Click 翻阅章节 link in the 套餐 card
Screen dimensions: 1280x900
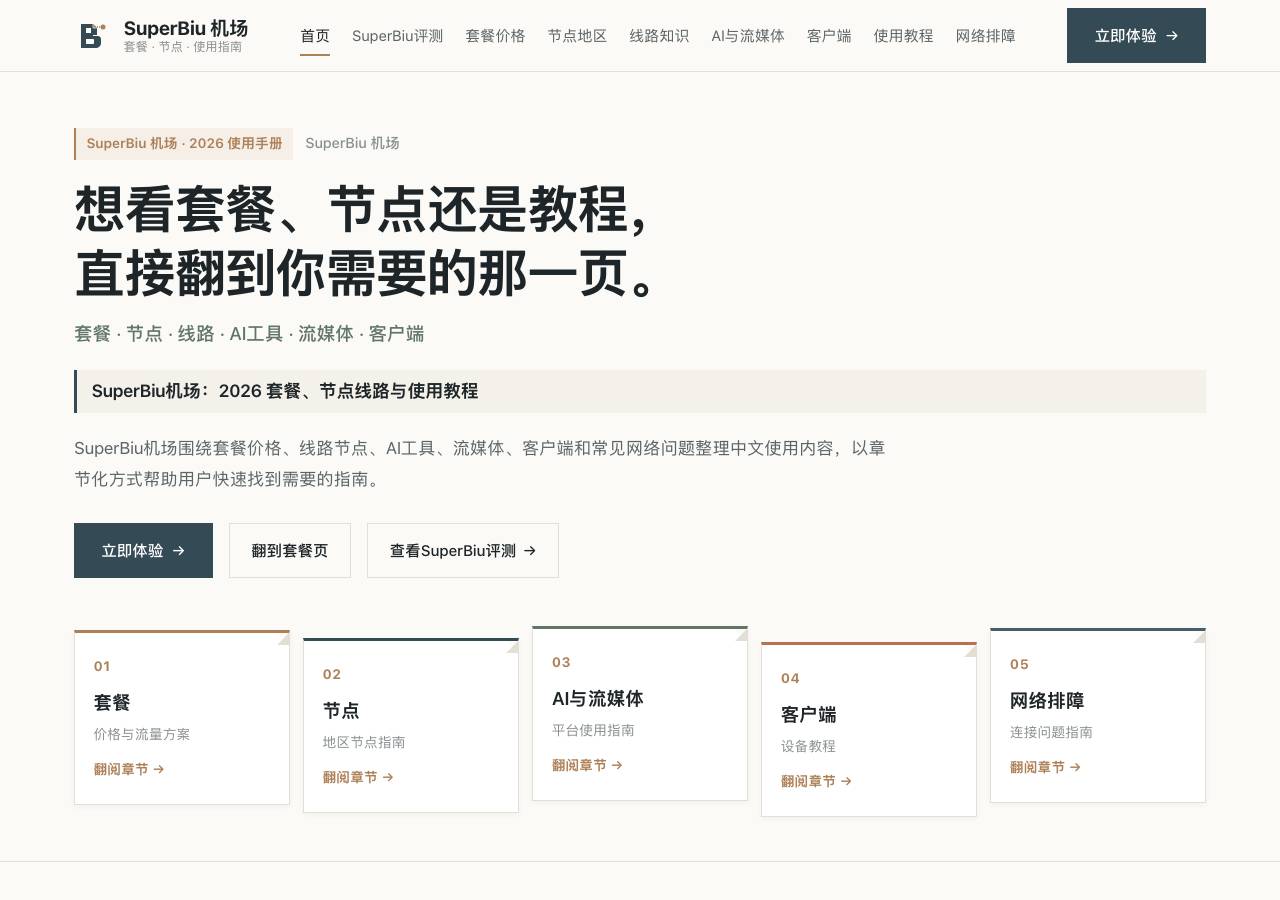129,769
